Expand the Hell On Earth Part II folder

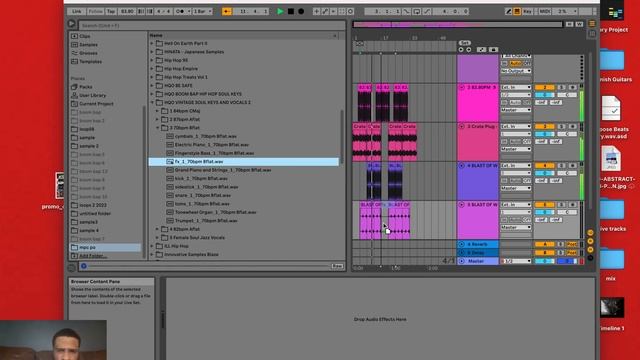152,43
